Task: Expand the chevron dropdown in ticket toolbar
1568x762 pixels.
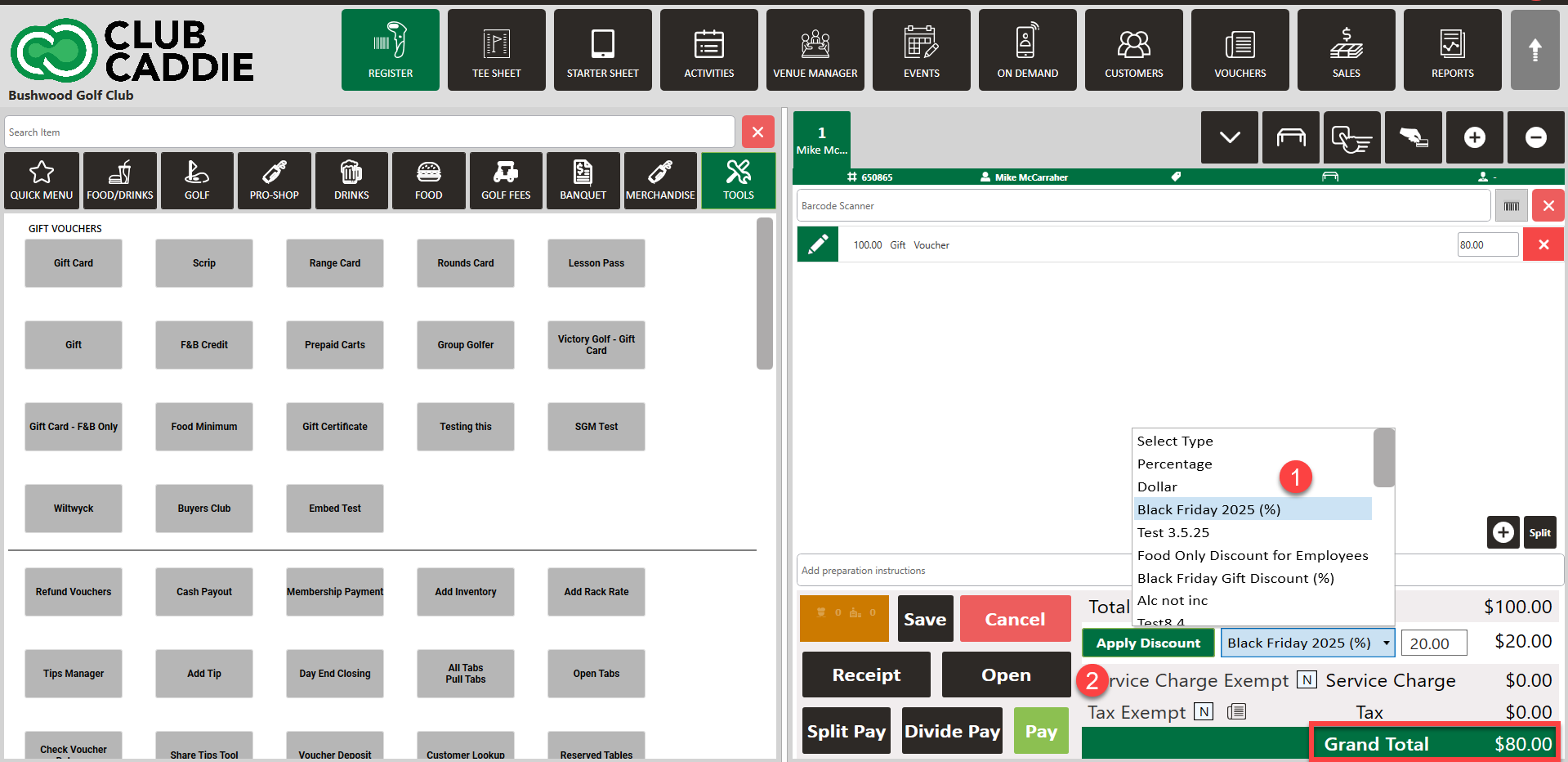Action: (x=1229, y=137)
